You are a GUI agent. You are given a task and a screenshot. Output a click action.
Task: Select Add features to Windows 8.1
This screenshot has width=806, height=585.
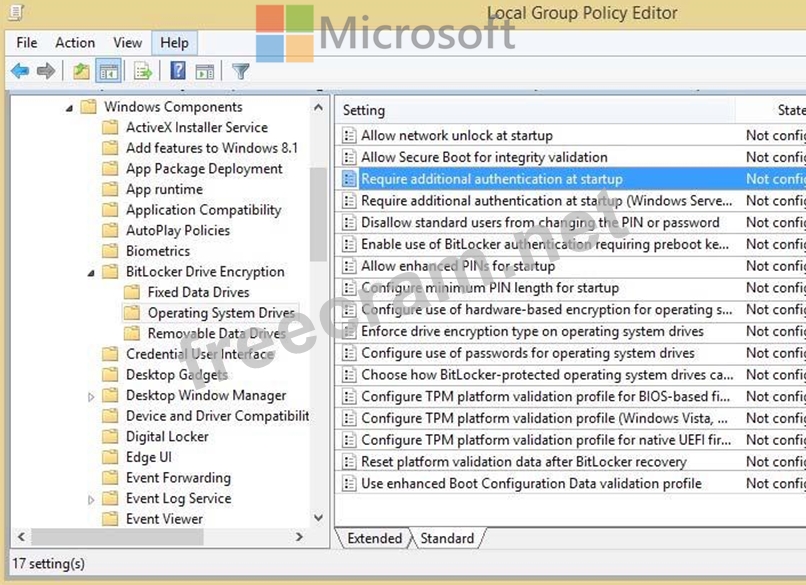click(x=212, y=148)
